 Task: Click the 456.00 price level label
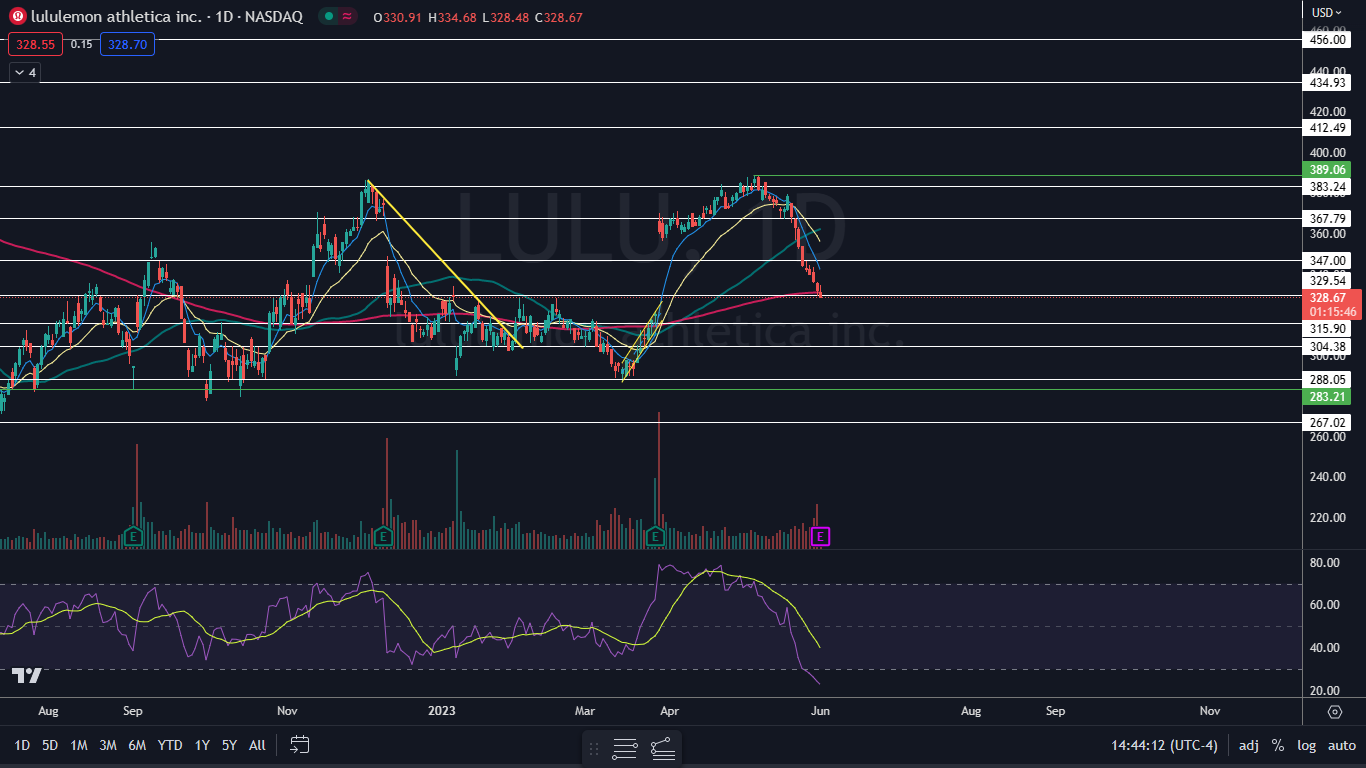tap(1329, 39)
